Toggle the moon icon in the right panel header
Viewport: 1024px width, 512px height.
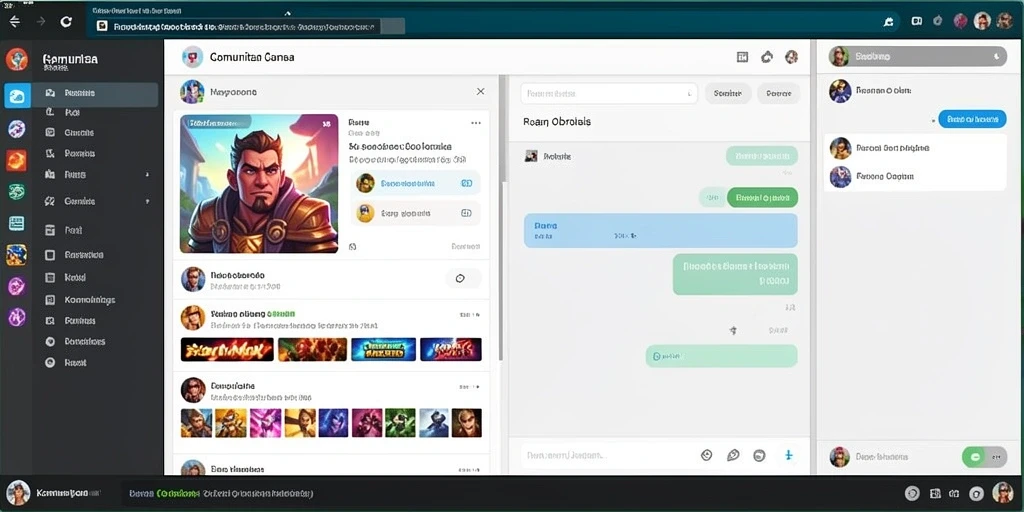(x=997, y=57)
